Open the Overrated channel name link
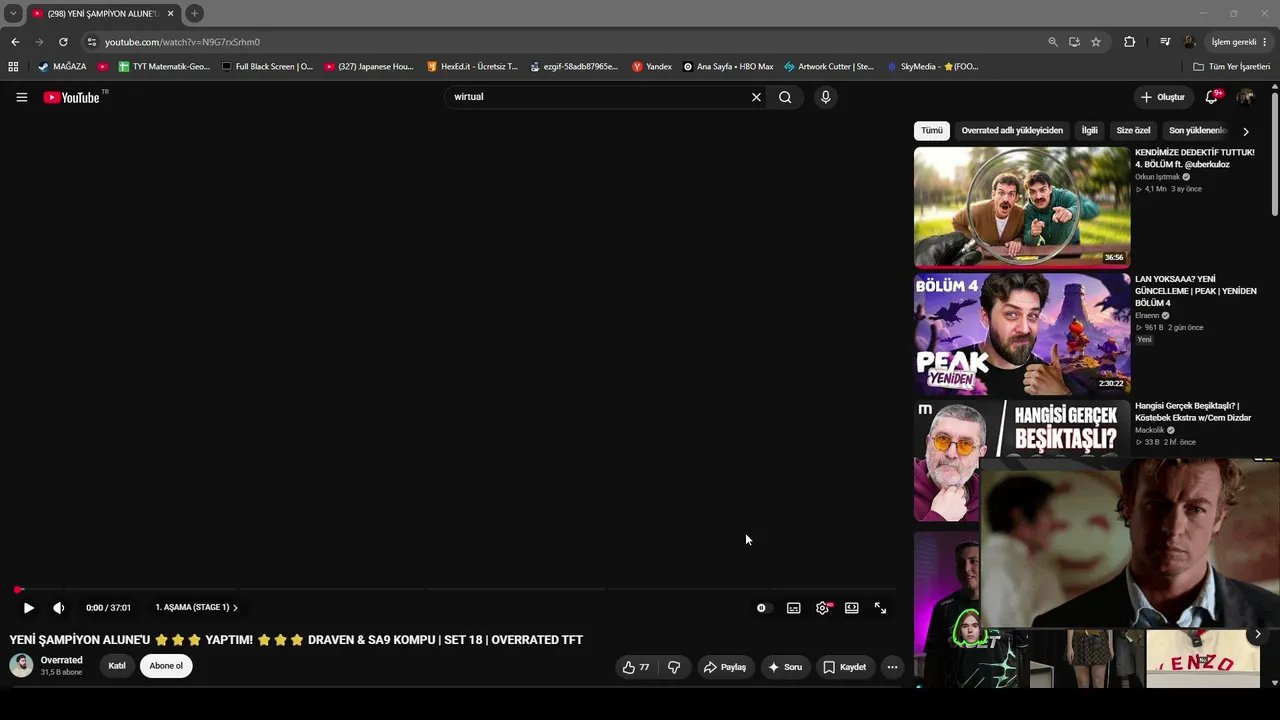1280x720 pixels. click(x=62, y=661)
